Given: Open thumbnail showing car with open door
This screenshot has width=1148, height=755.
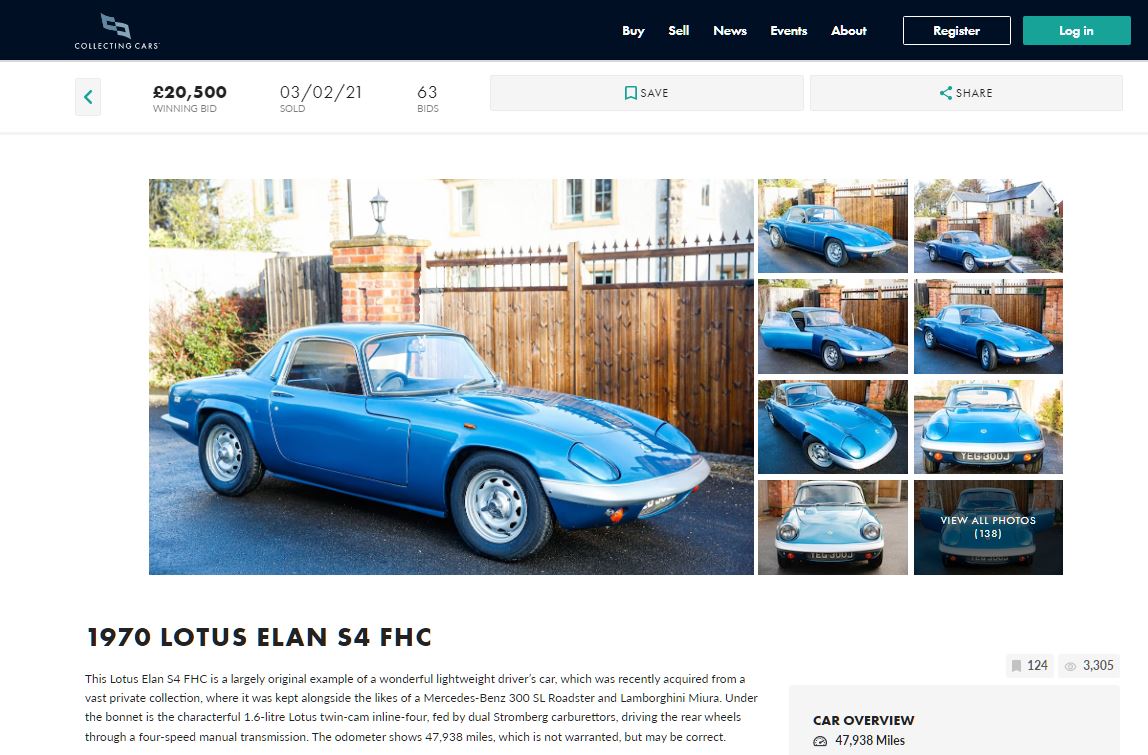Looking at the screenshot, I should click(832, 327).
